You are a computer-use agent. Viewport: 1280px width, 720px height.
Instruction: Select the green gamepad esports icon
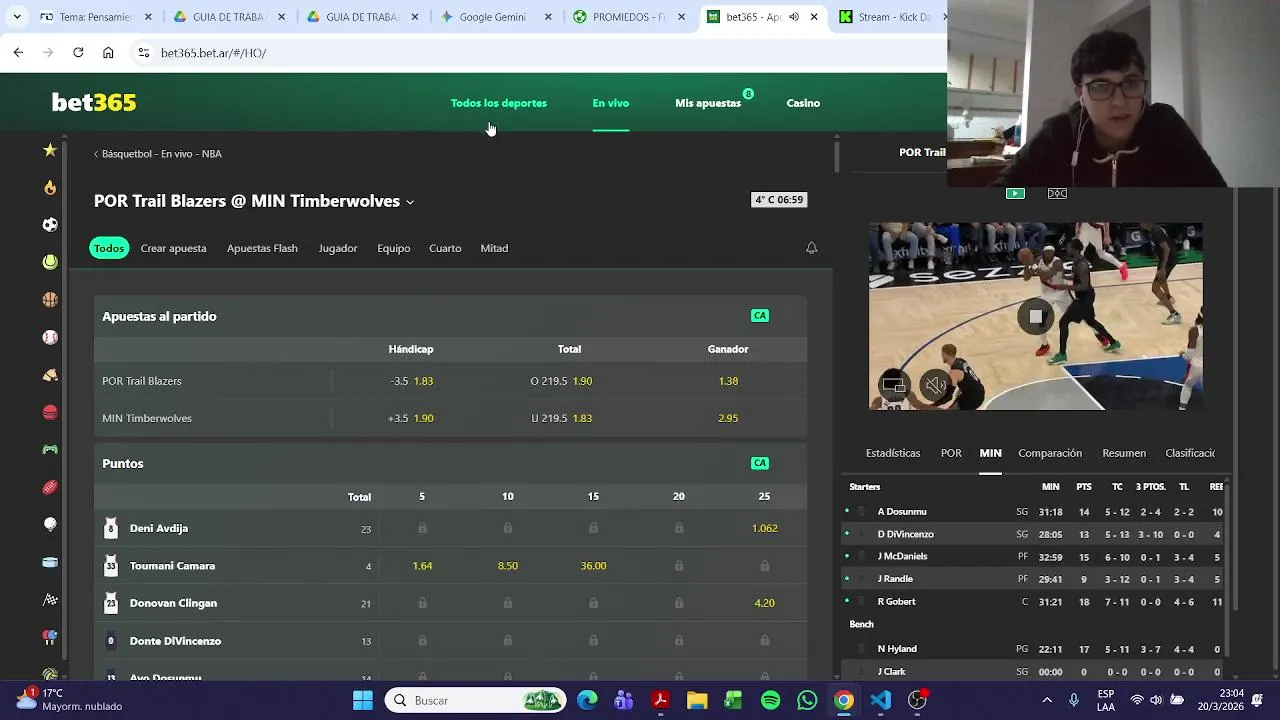pos(50,450)
